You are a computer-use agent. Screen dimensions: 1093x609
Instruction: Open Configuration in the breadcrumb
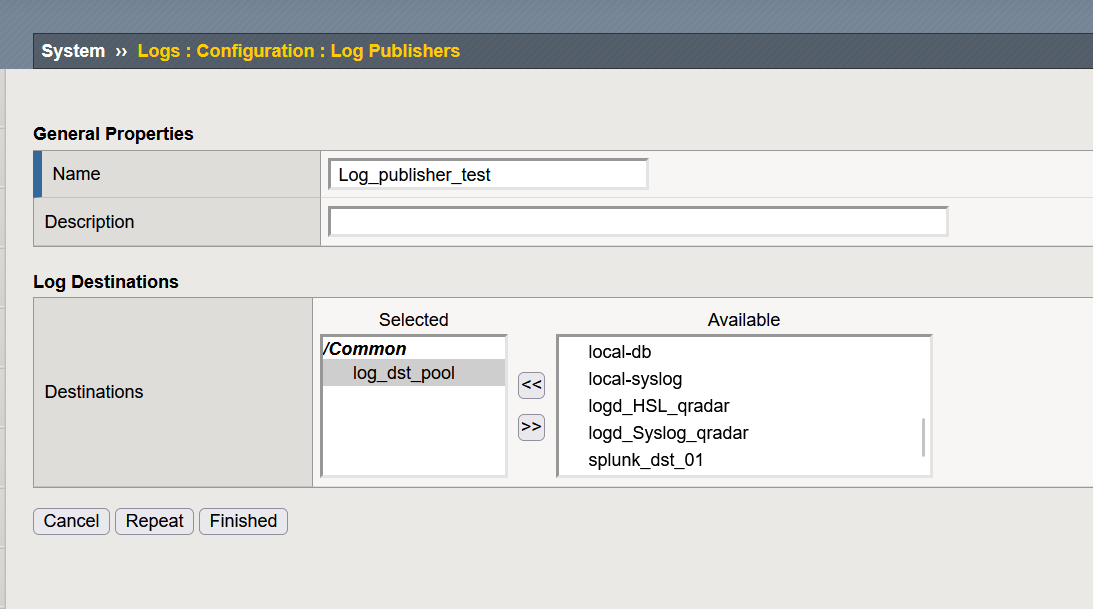tap(255, 51)
